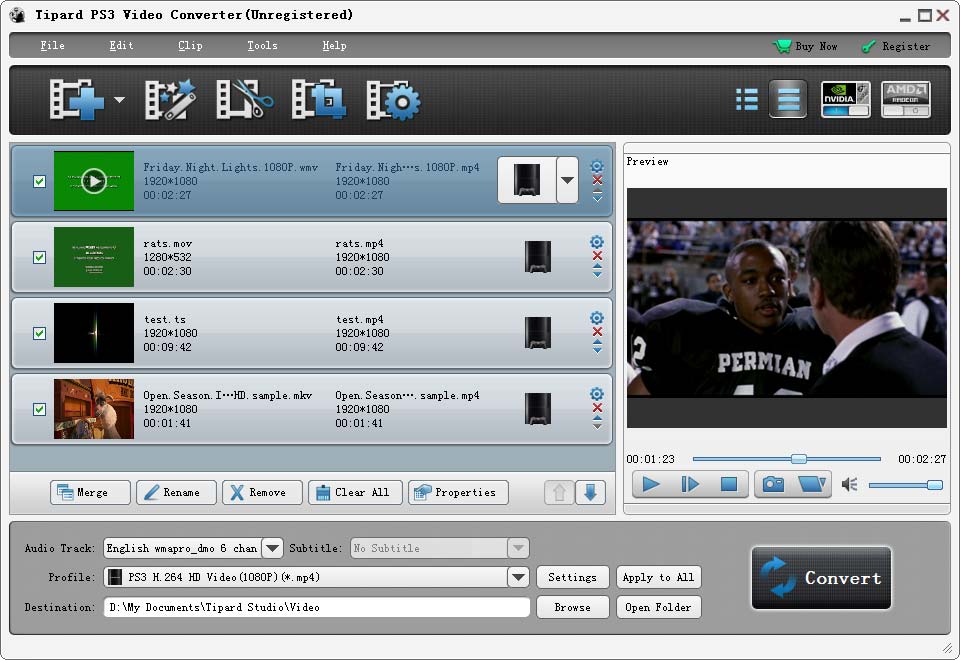Open settings gear for Open.Season row
Image resolution: width=960 pixels, height=660 pixels.
pos(597,394)
